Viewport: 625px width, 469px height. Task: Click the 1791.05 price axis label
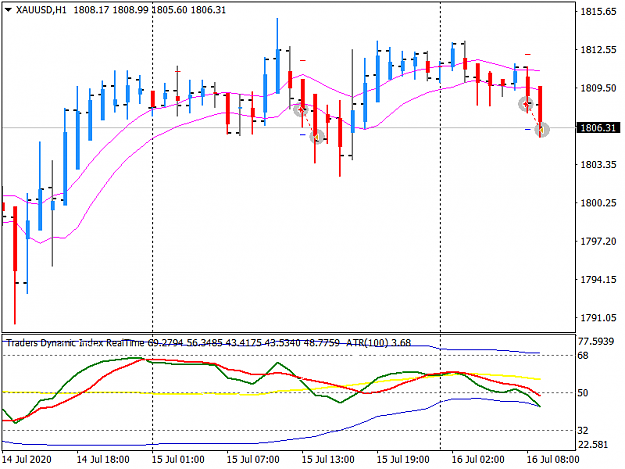pos(598,318)
